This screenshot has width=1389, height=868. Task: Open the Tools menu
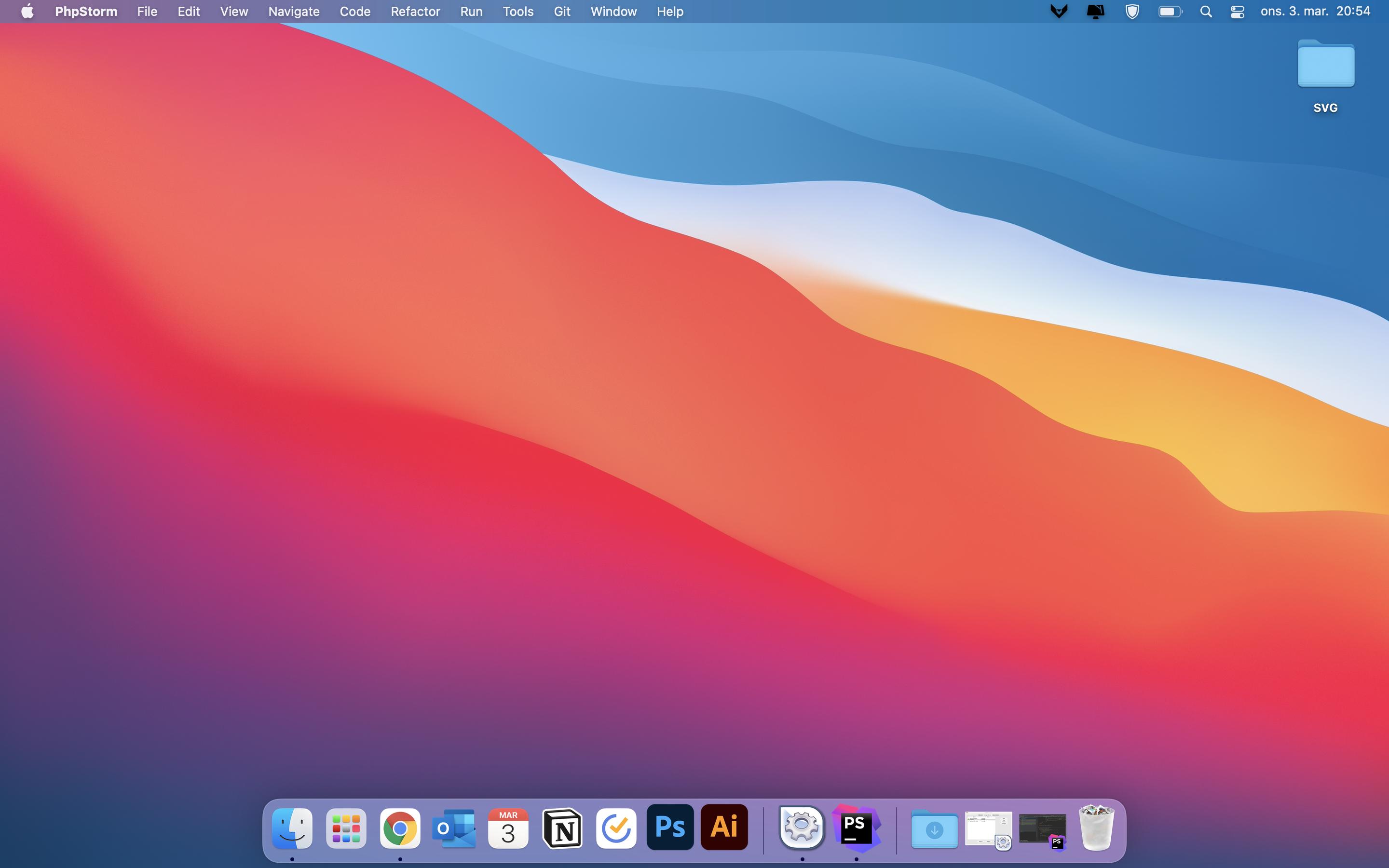pyautogui.click(x=517, y=12)
